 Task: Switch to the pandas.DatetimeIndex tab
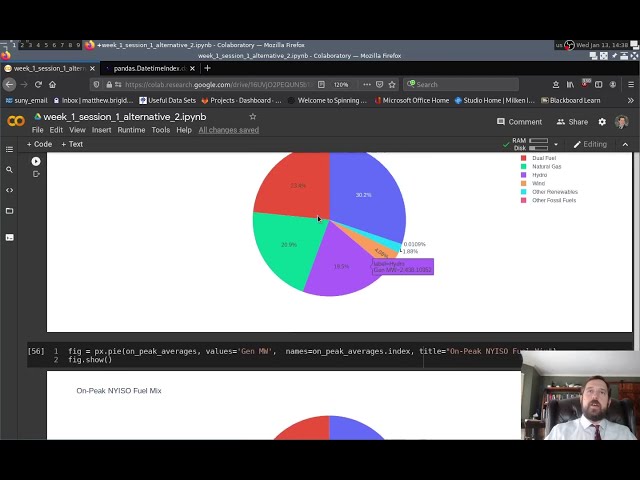click(x=150, y=68)
